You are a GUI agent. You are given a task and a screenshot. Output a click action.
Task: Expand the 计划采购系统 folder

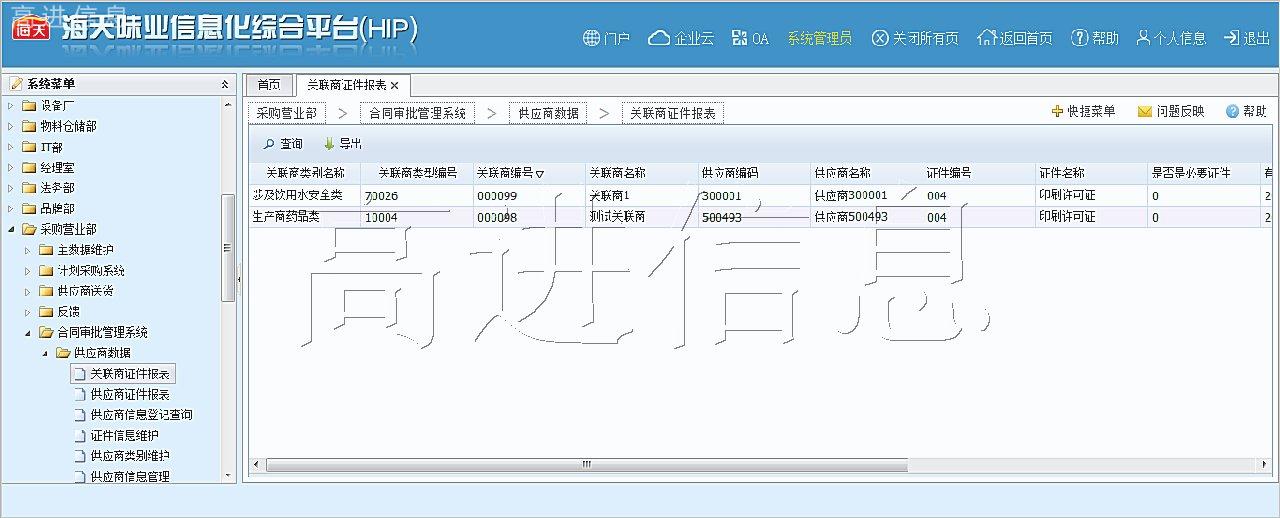28,271
